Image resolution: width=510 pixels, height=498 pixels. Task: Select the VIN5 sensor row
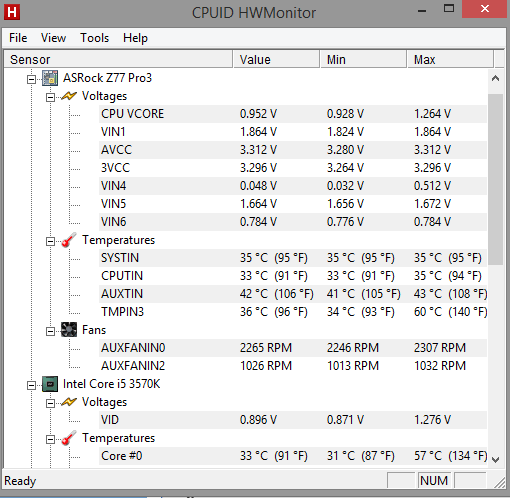click(x=293, y=204)
